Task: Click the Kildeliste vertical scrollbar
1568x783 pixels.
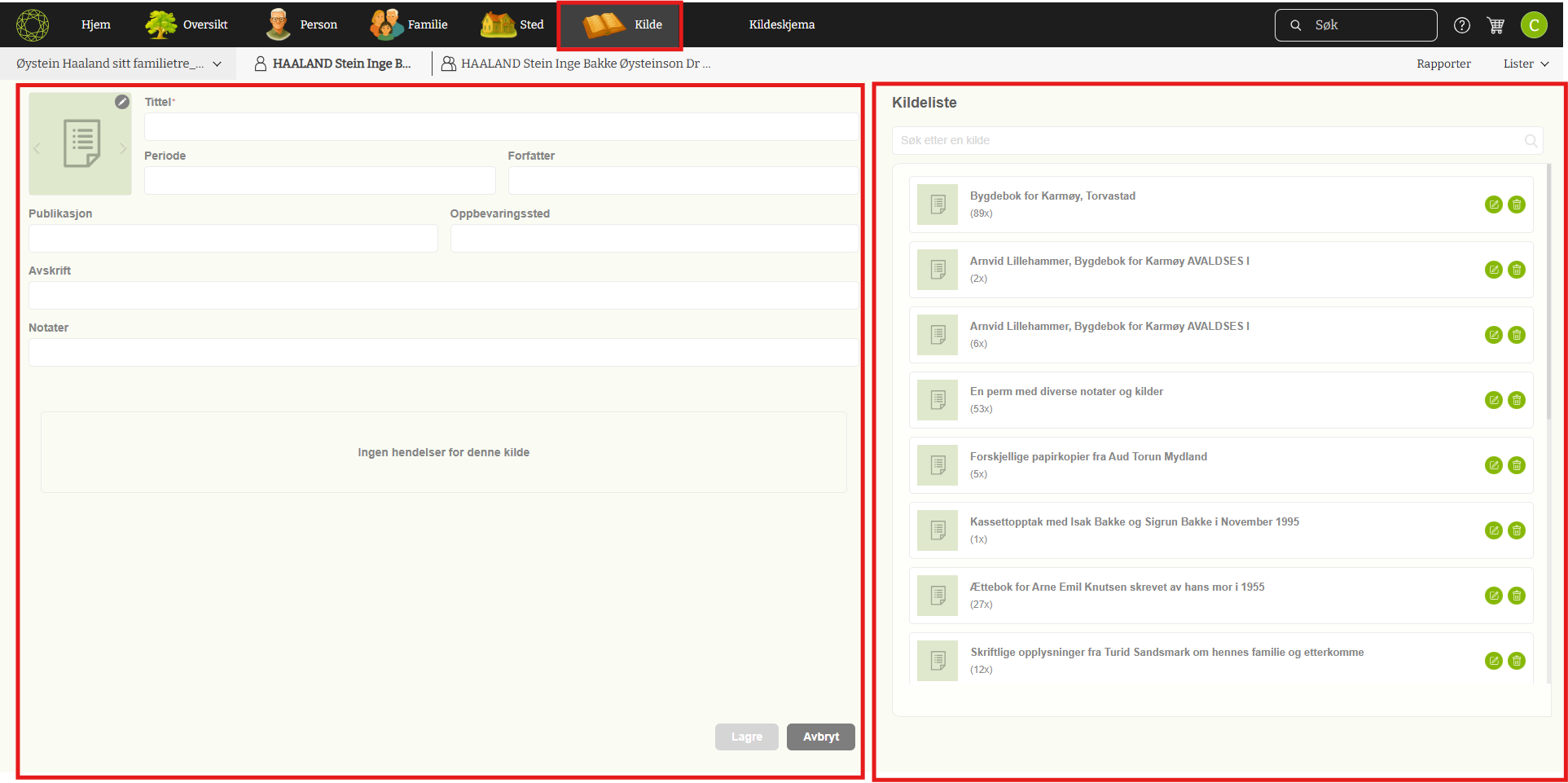Action: pyautogui.click(x=1548, y=293)
